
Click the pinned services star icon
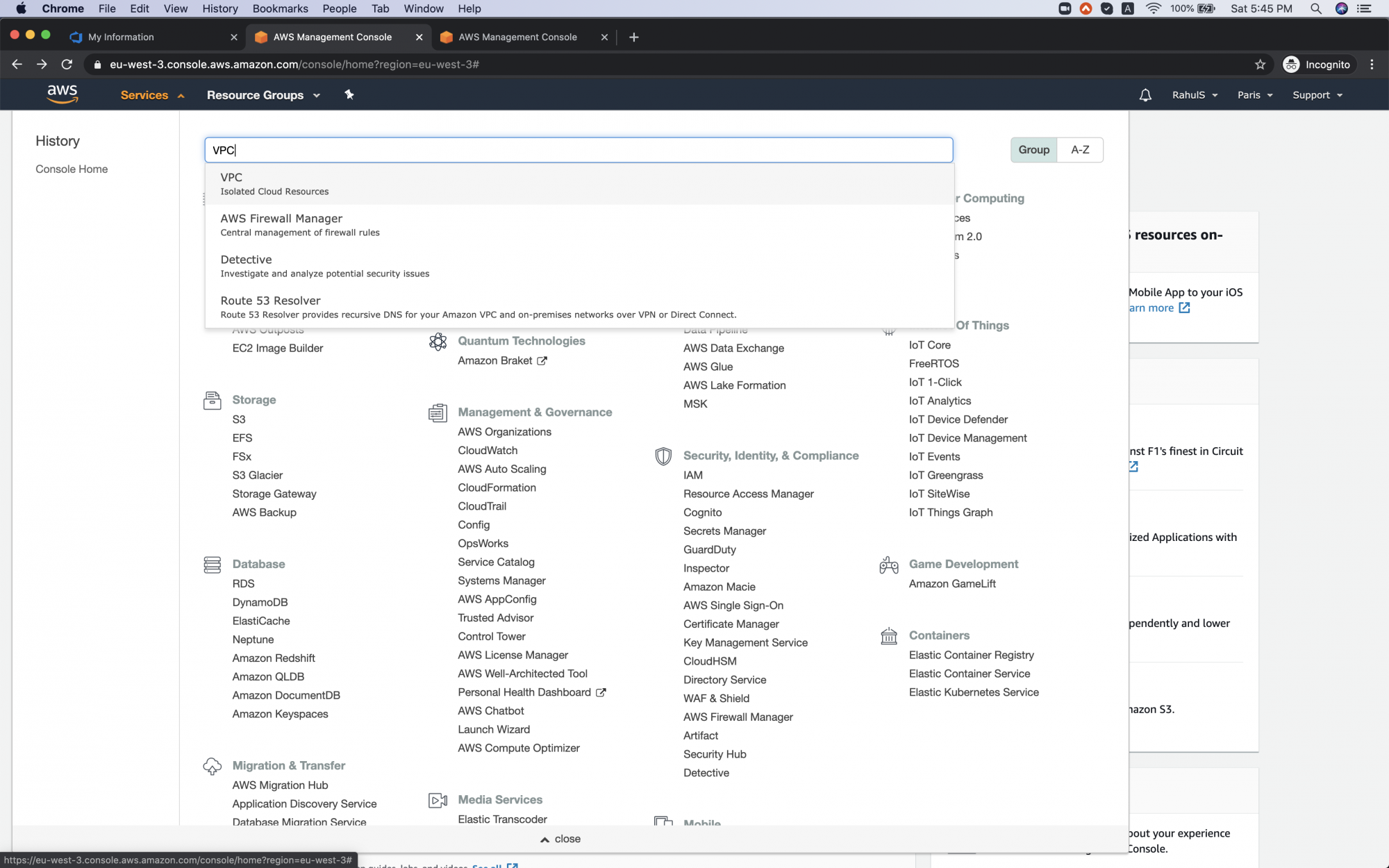(349, 94)
